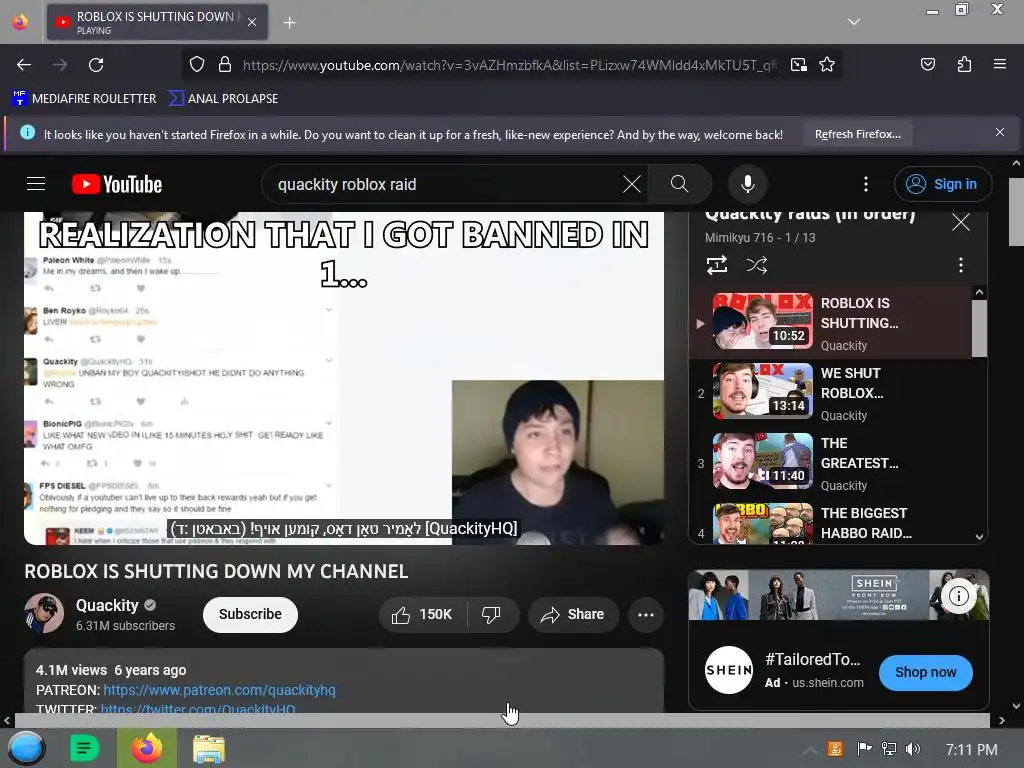Open picture-in-picture icon in address bar
Viewport: 1024px width, 768px height.
coord(799,65)
